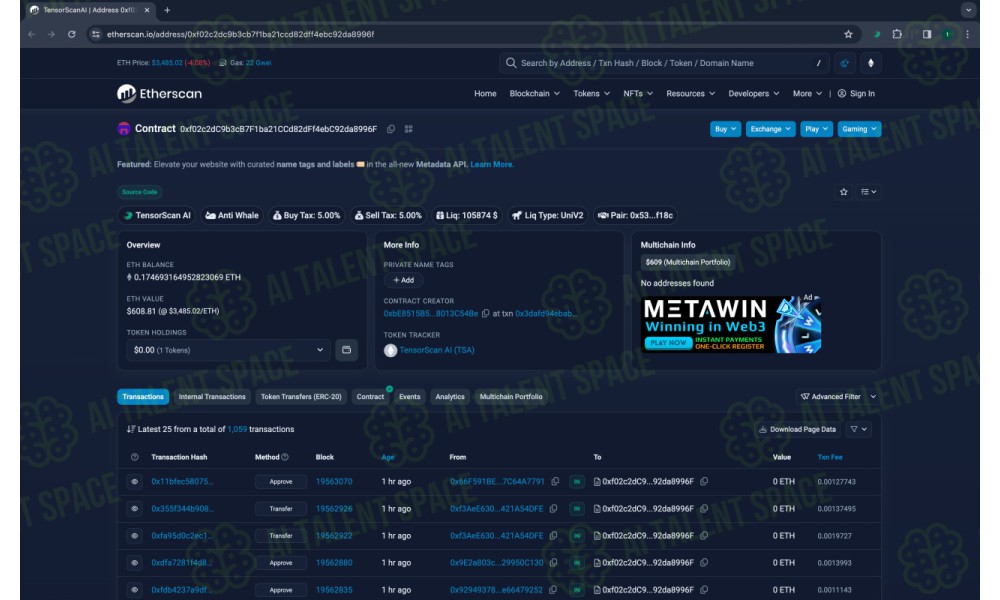Open block 19563070
The width and height of the screenshot is (1000, 600).
[x=334, y=481]
